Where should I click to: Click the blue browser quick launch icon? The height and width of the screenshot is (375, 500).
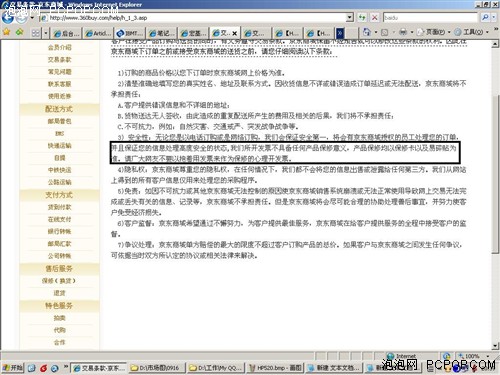pos(55,368)
